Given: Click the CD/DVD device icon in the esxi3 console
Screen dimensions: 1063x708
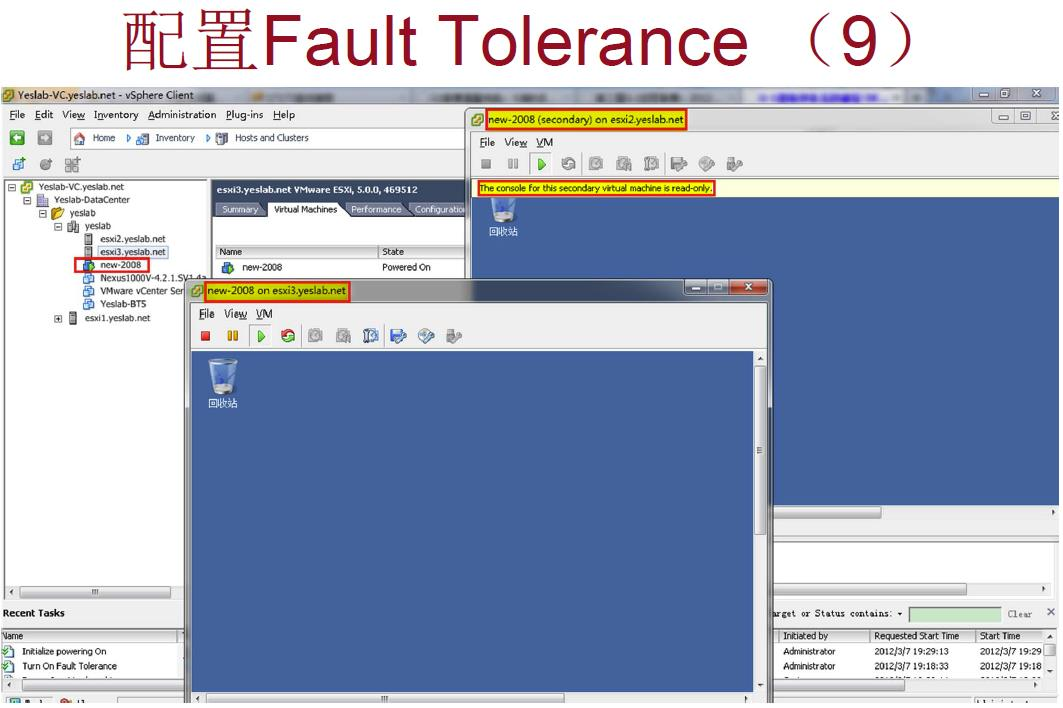Looking at the screenshot, I should pos(426,336).
